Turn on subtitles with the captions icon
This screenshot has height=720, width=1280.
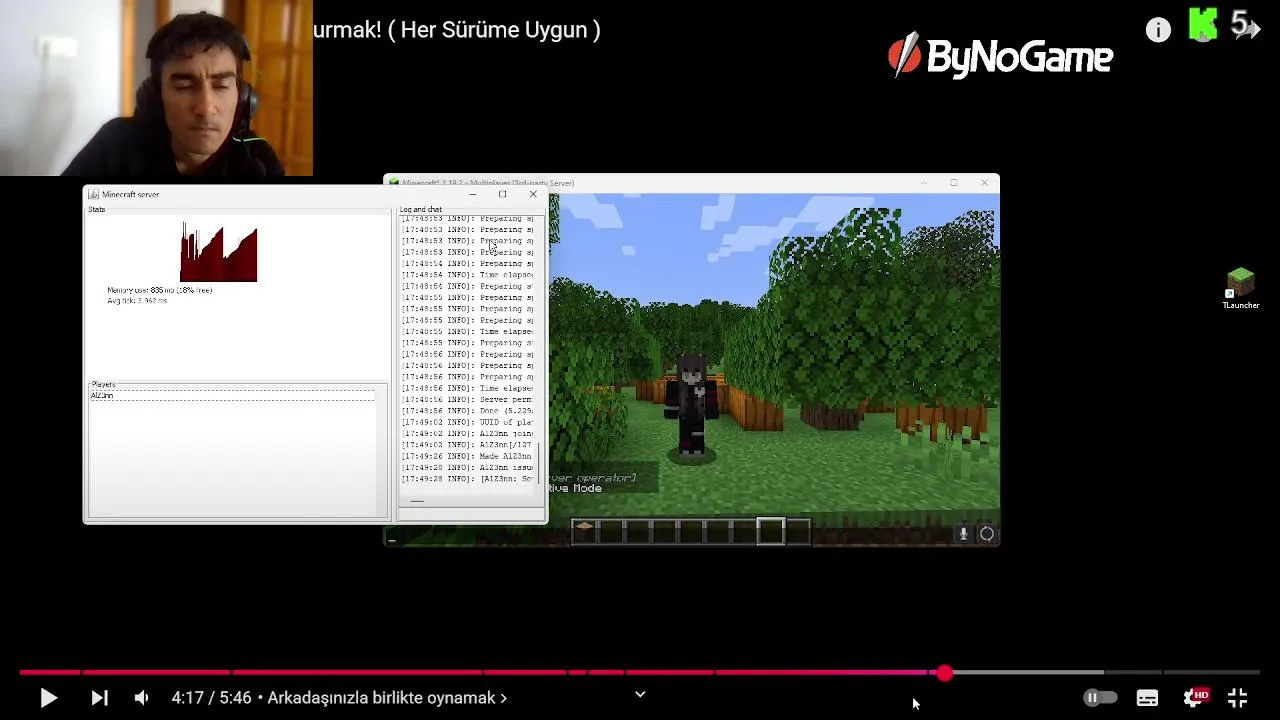coord(1147,698)
